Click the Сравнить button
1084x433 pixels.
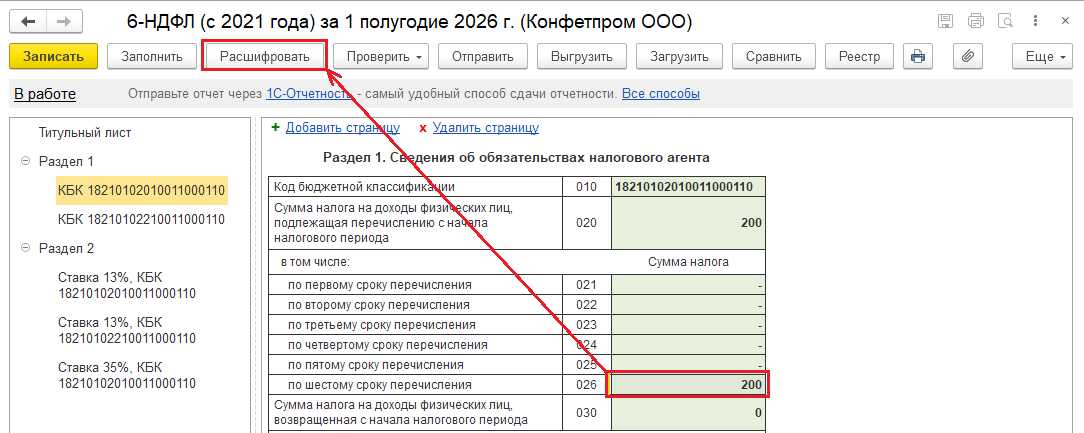774,57
